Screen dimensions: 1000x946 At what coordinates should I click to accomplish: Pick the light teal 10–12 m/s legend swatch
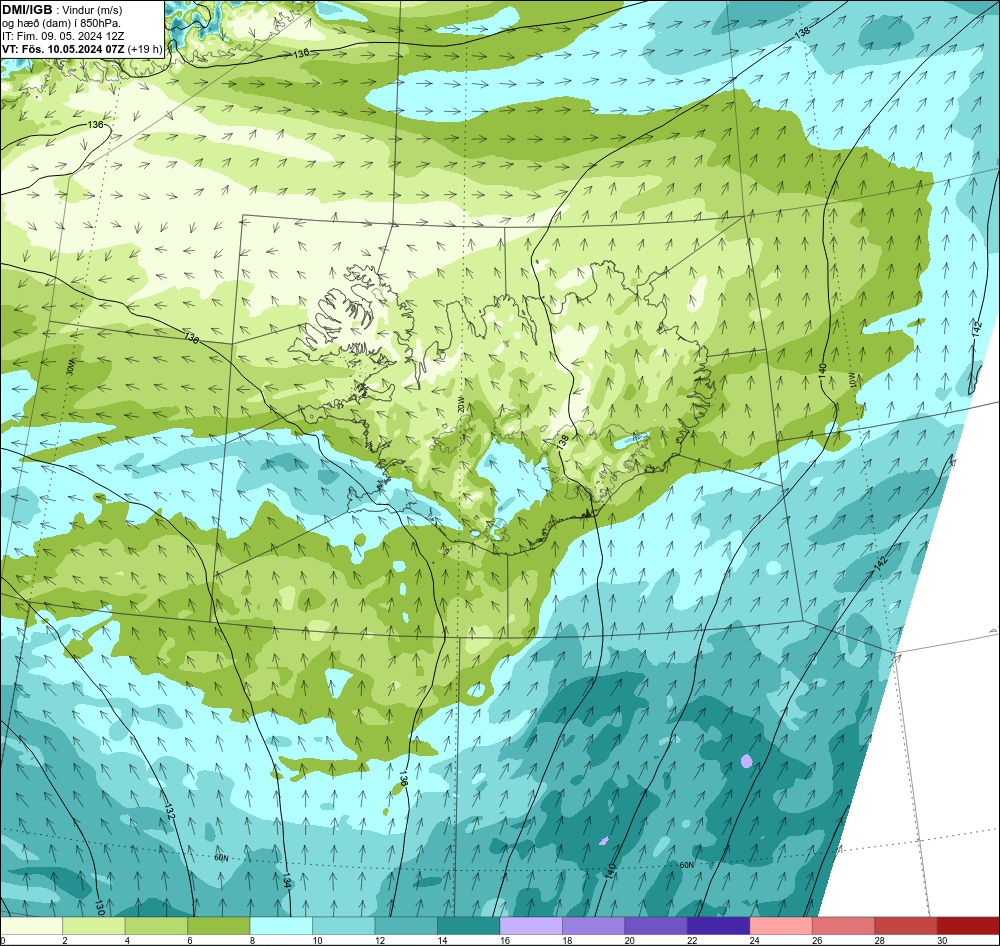coord(344,926)
